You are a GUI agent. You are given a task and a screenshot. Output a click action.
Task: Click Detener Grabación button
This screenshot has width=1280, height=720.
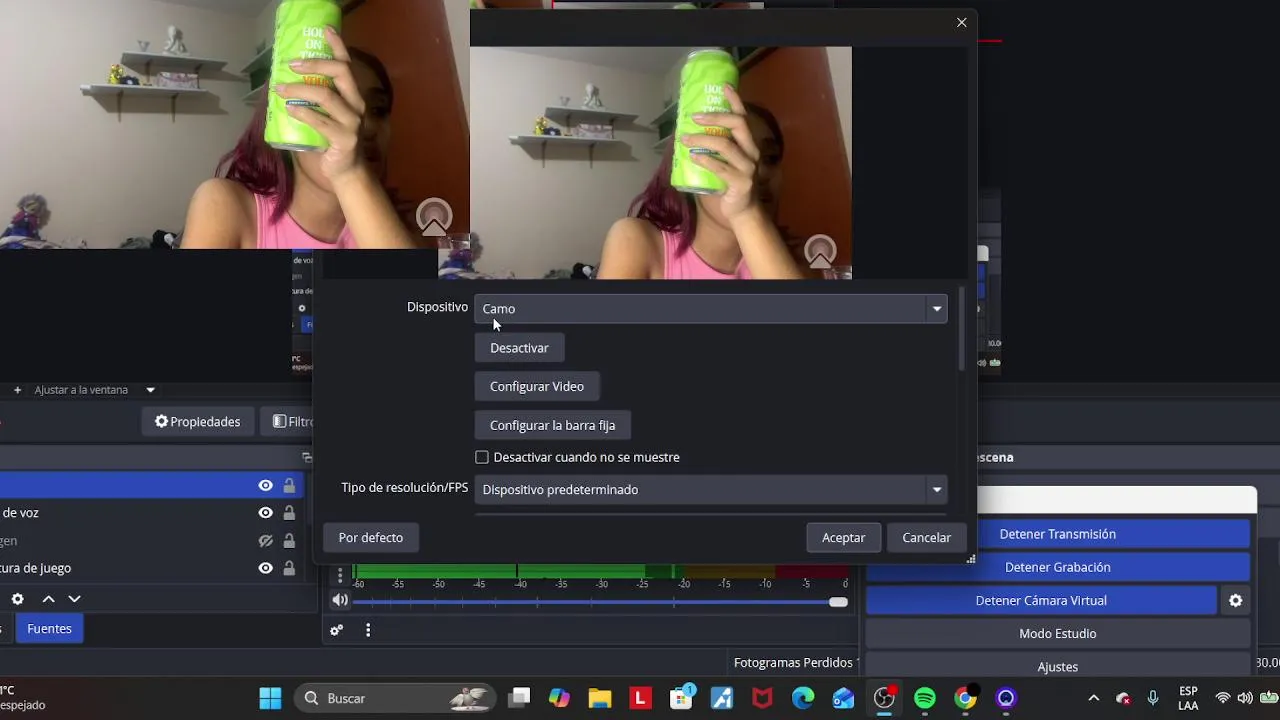pos(1057,567)
